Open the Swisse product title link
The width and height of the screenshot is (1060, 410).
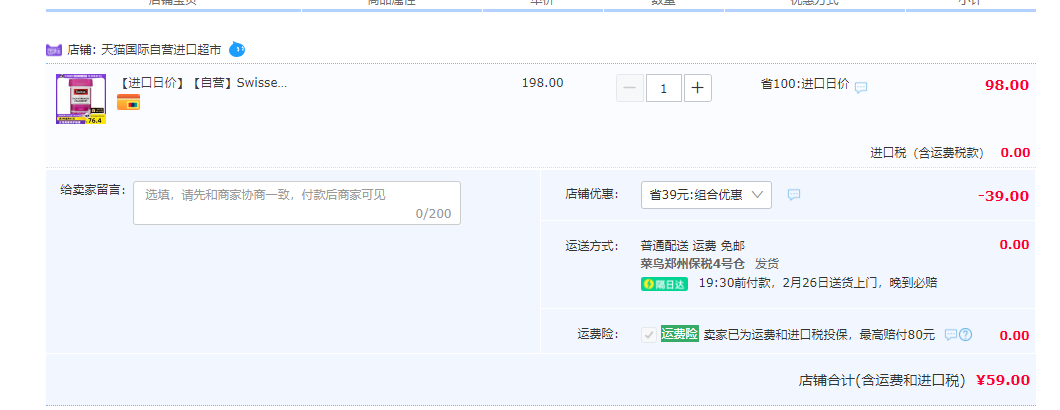pyautogui.click(x=203, y=83)
